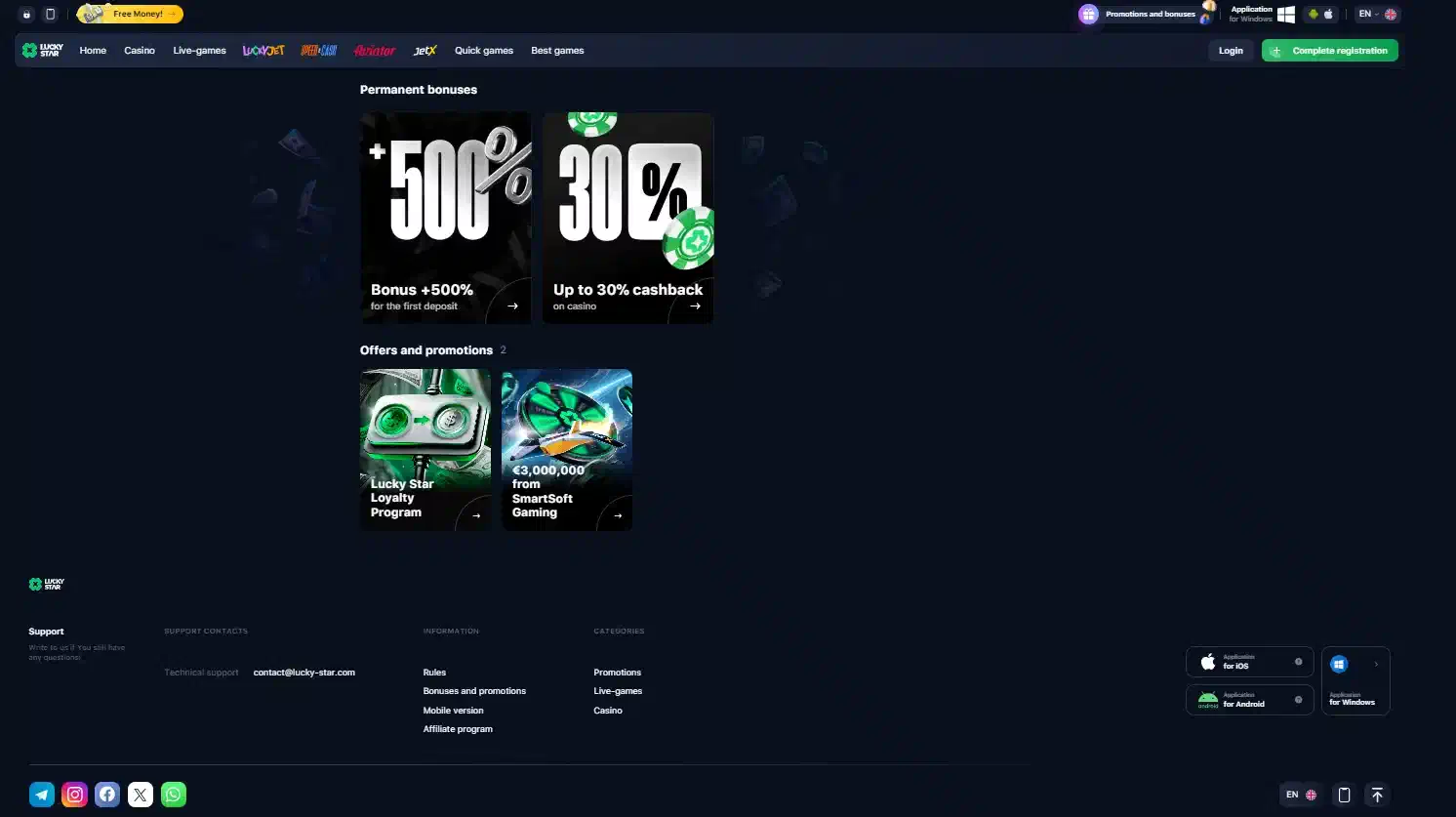Viewport: 1456px width, 817px height.
Task: Open the Application for Windows card
Action: coord(1355,680)
